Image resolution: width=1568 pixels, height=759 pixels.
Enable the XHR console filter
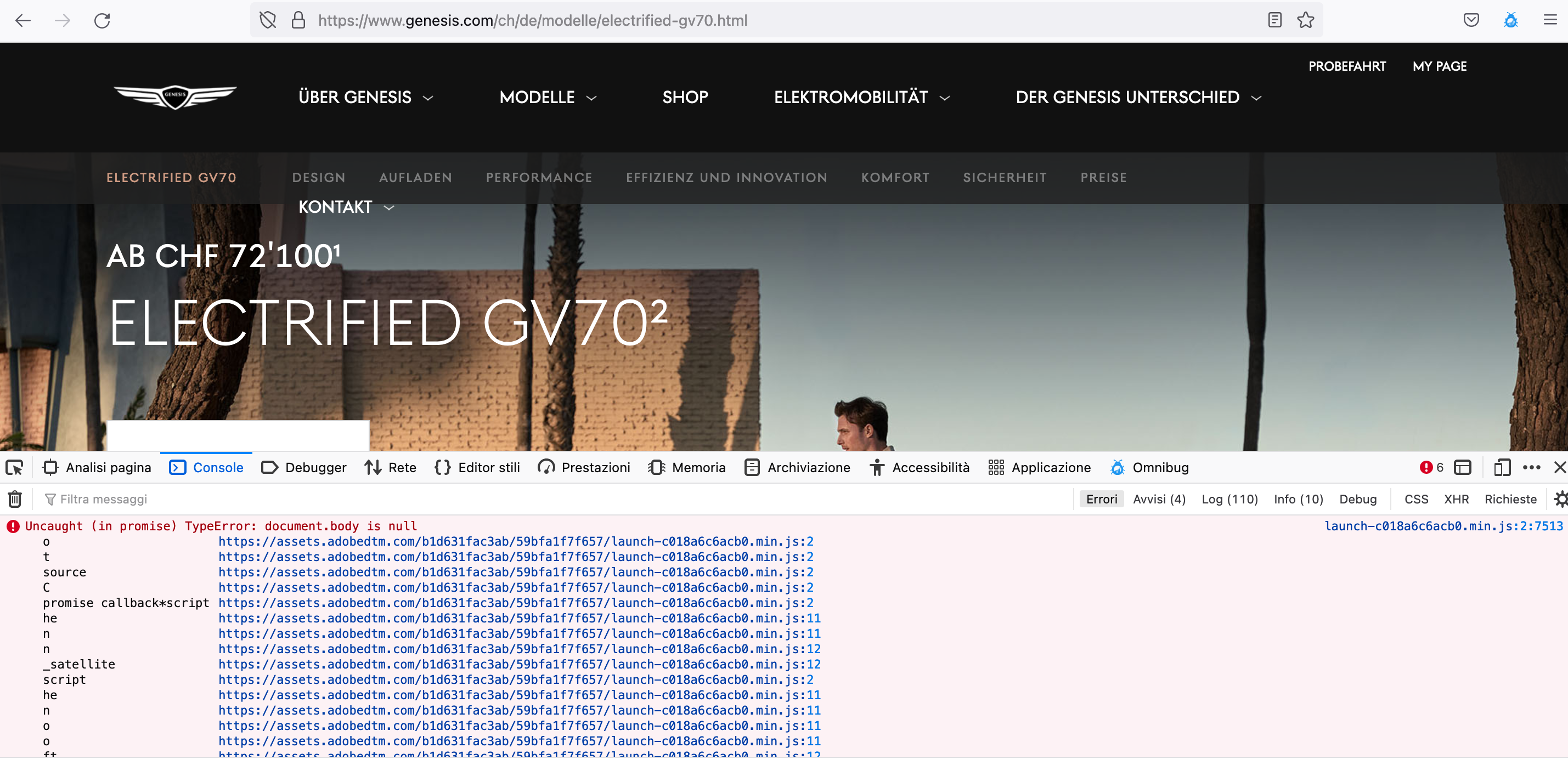[1456, 499]
